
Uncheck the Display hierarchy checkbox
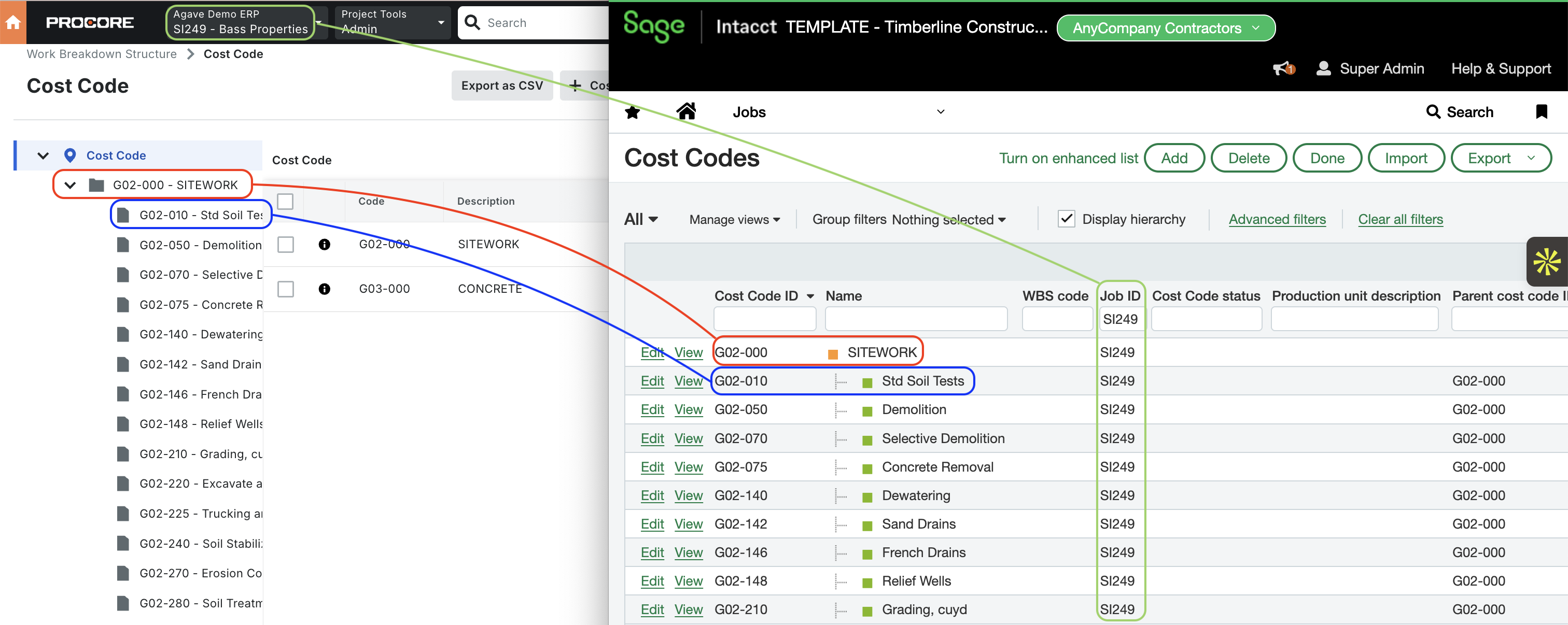tap(1067, 219)
